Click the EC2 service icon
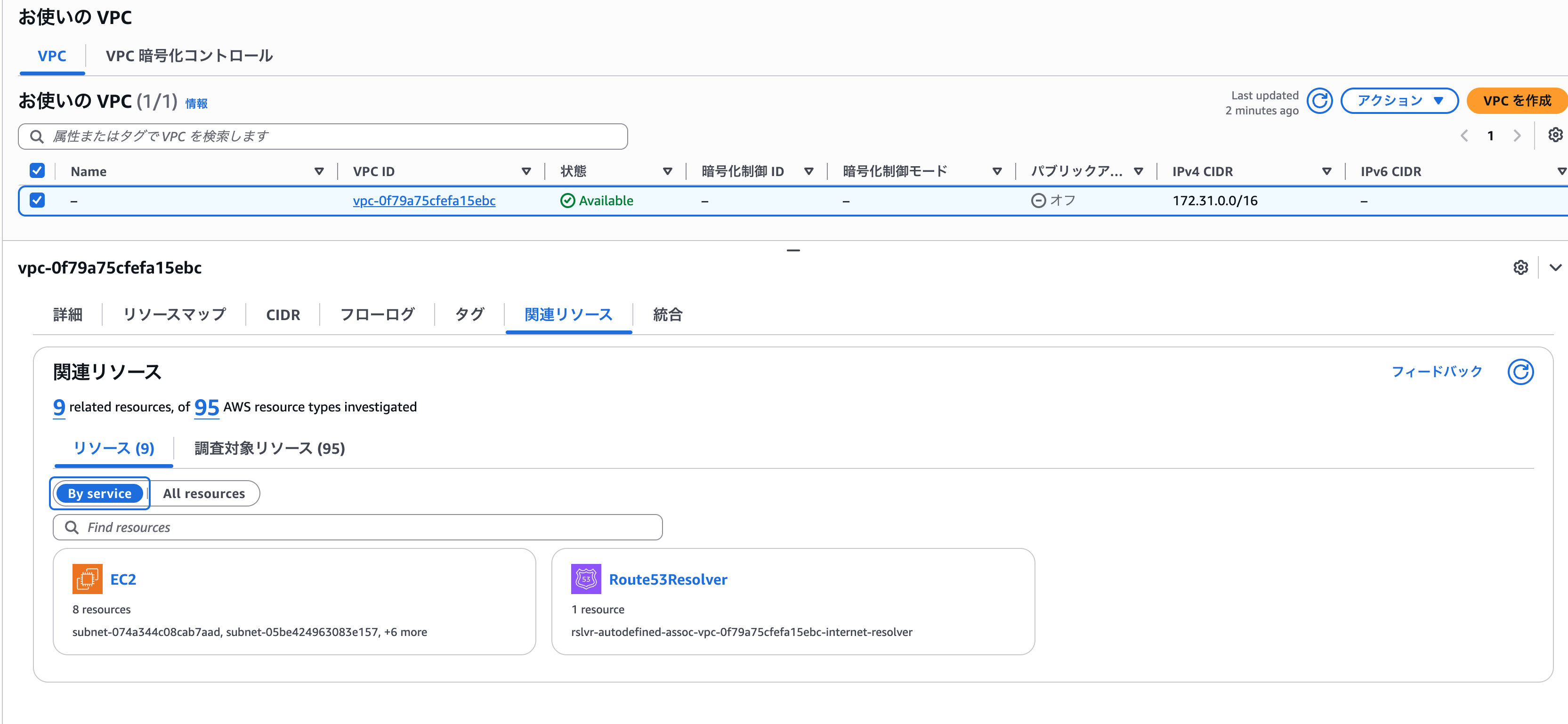 click(x=87, y=579)
